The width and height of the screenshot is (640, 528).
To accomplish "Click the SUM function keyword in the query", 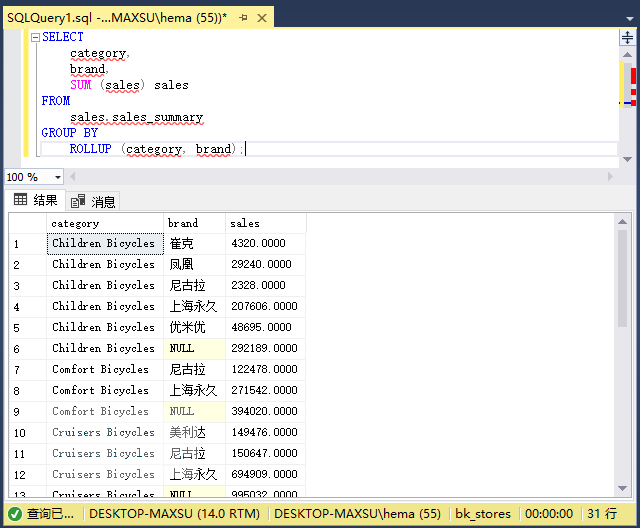I will click(80, 85).
